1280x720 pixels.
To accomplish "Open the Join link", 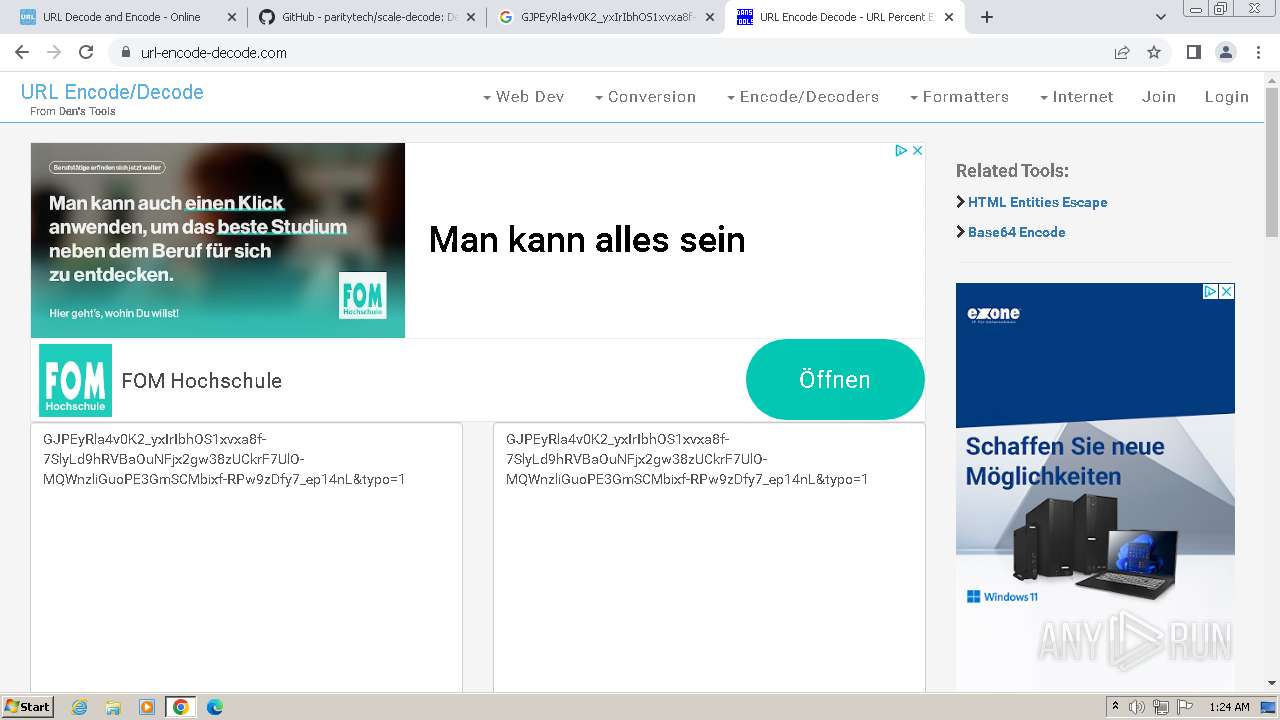I will pos(1159,97).
